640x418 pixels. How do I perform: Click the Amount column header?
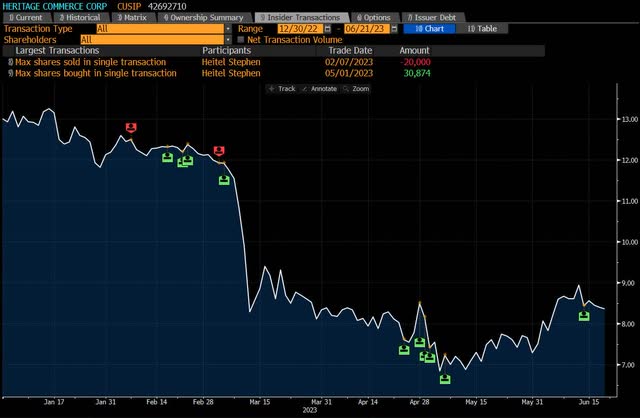(414, 51)
